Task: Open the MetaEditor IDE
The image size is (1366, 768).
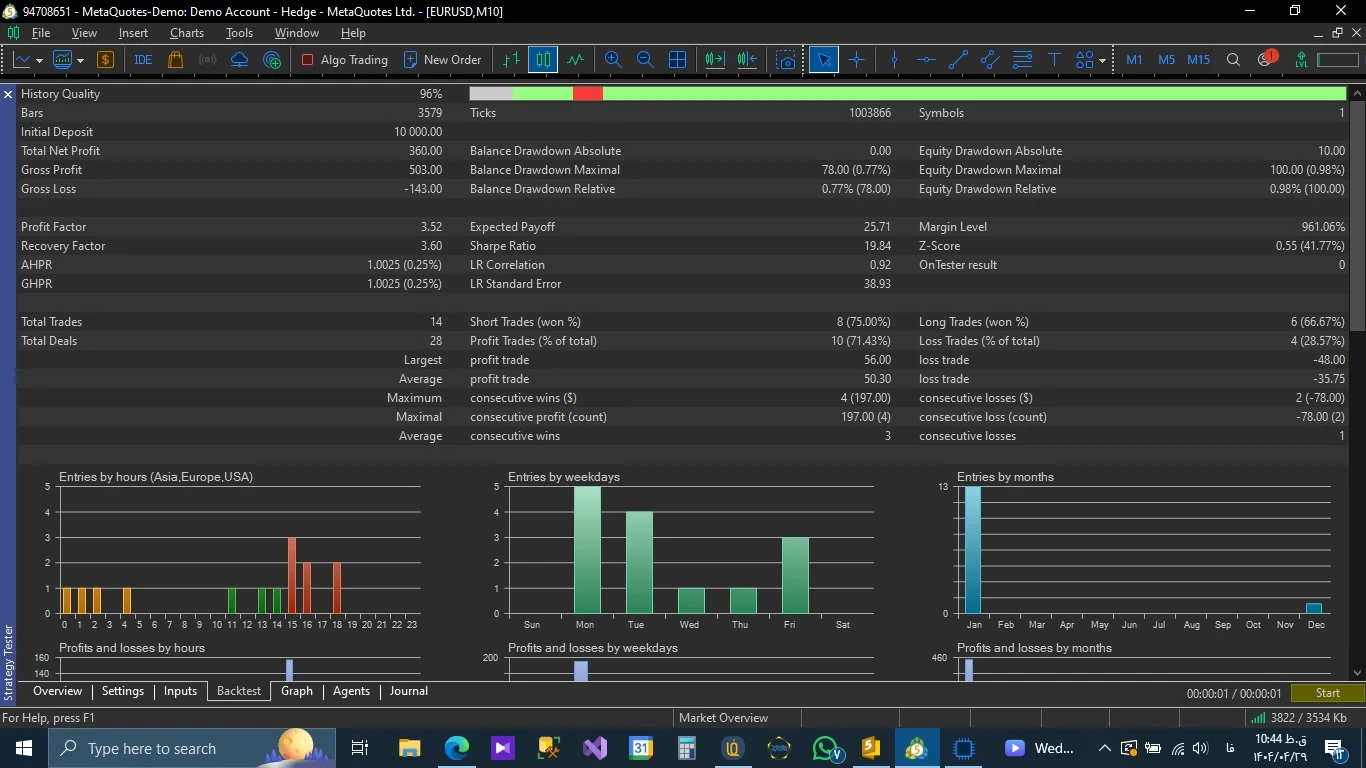Action: (x=143, y=60)
